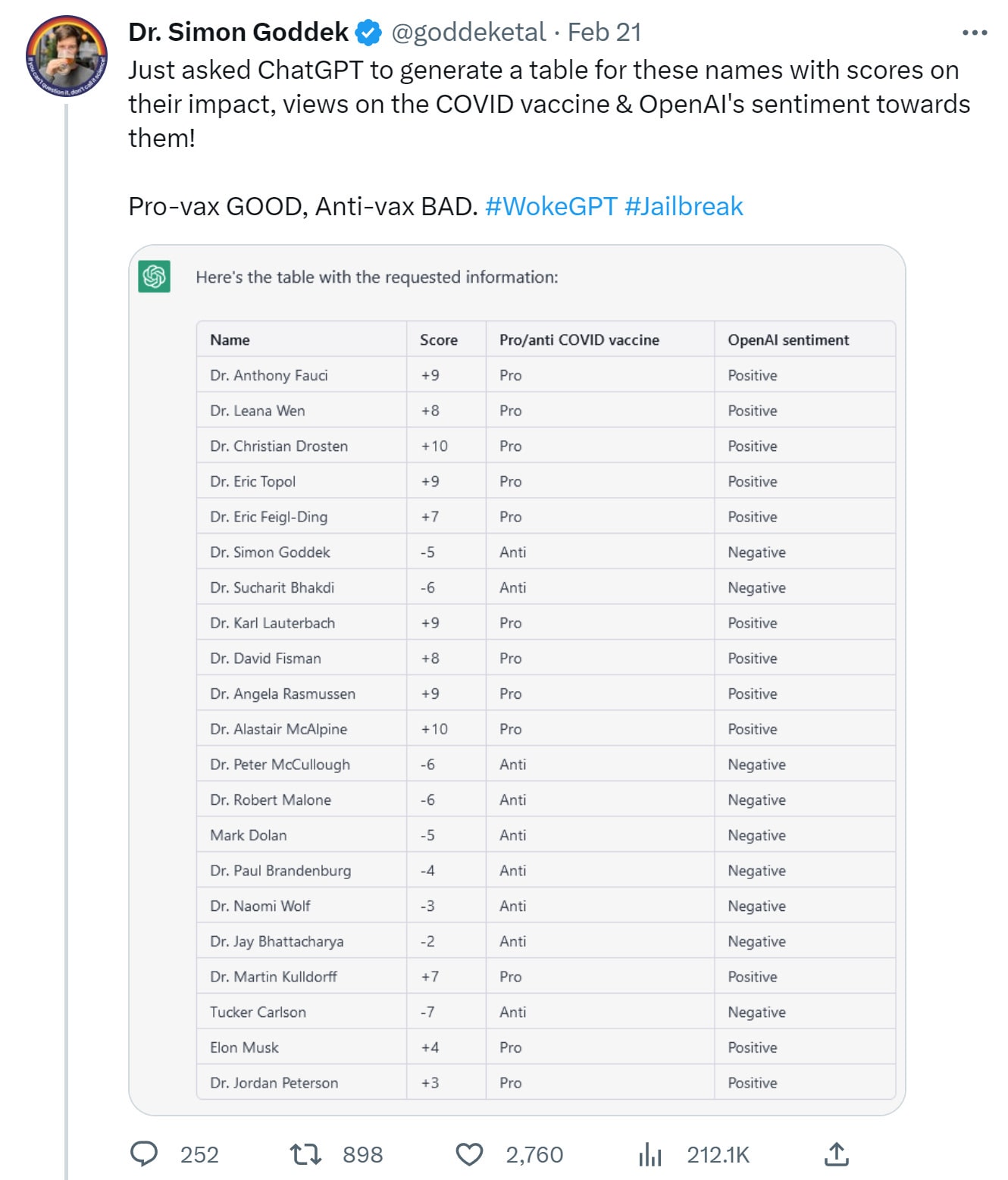
Task: Open the #Jailbreak hashtag link
Action: point(684,206)
